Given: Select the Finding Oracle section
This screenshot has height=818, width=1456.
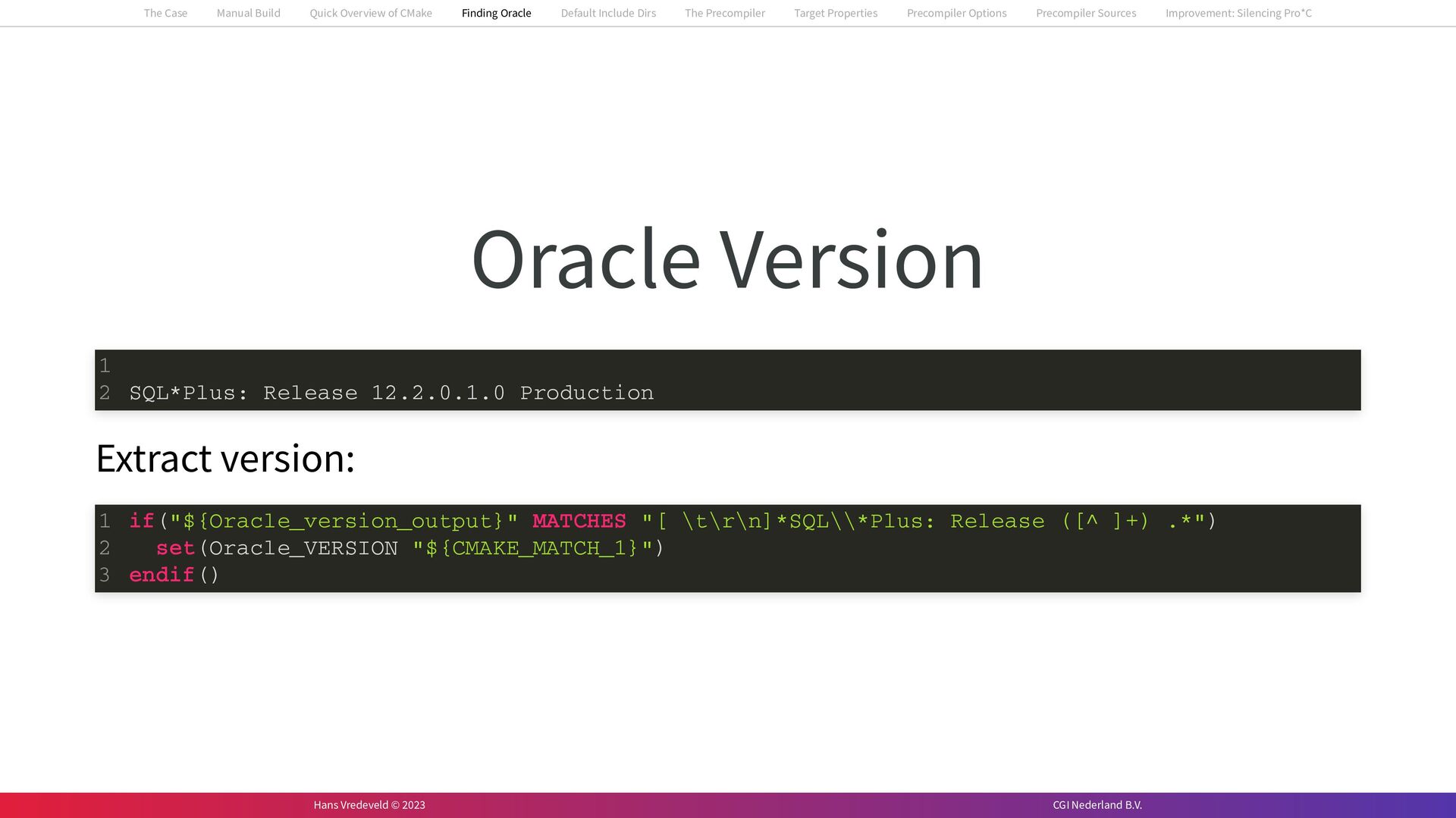Looking at the screenshot, I should click(x=497, y=13).
